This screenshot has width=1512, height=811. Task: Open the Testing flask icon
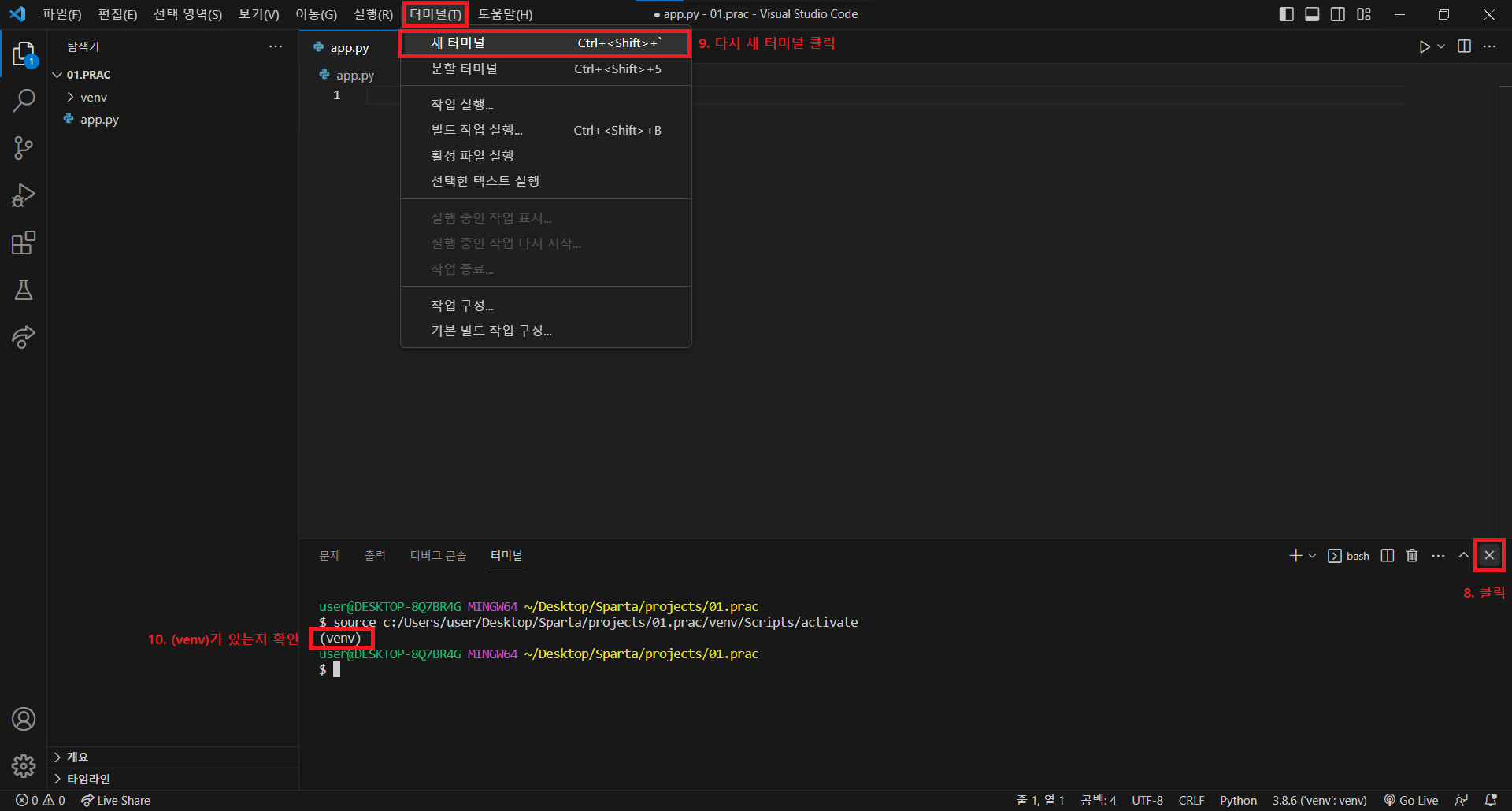[24, 290]
